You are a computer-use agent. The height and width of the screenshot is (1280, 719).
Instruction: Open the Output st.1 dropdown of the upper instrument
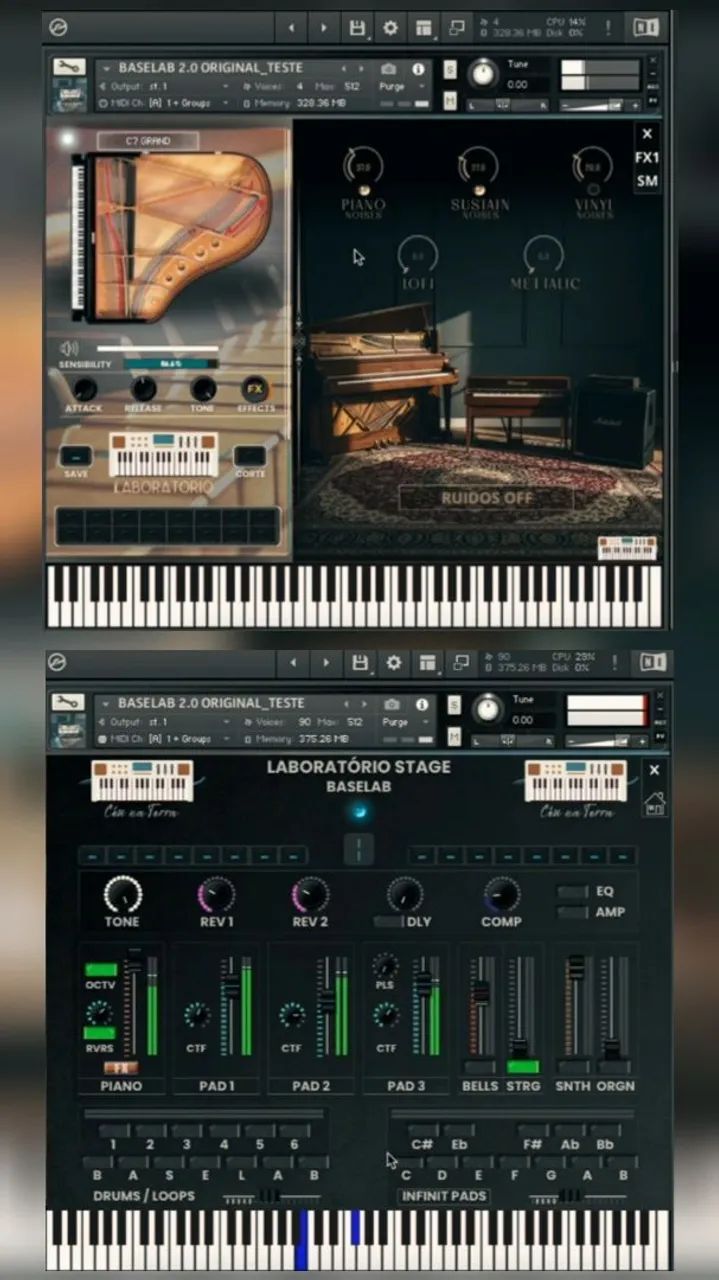pos(165,87)
